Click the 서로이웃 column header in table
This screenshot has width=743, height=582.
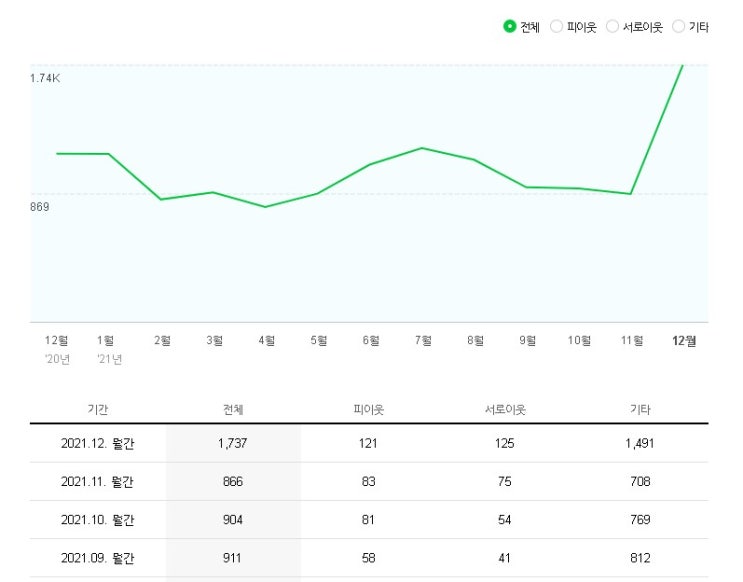505,409
